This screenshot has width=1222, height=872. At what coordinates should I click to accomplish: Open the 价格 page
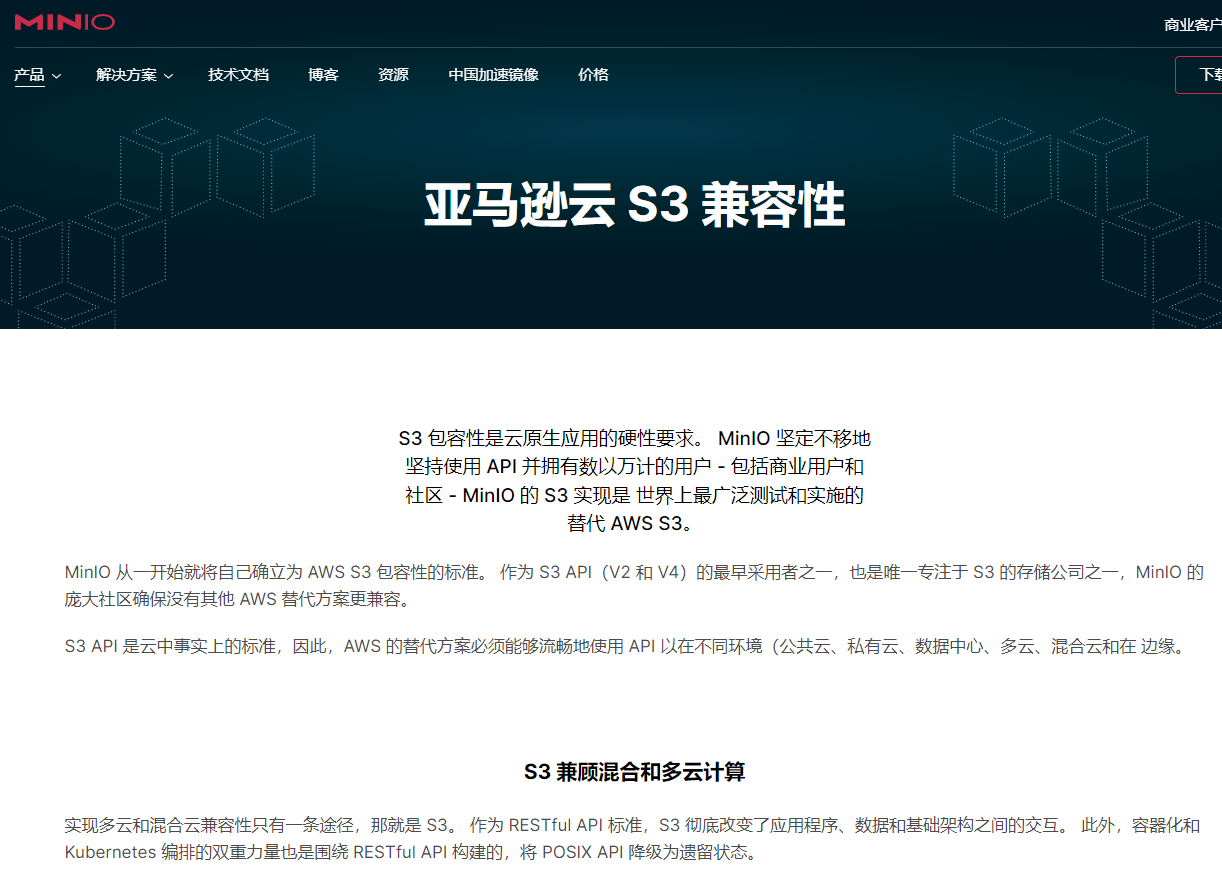point(593,75)
